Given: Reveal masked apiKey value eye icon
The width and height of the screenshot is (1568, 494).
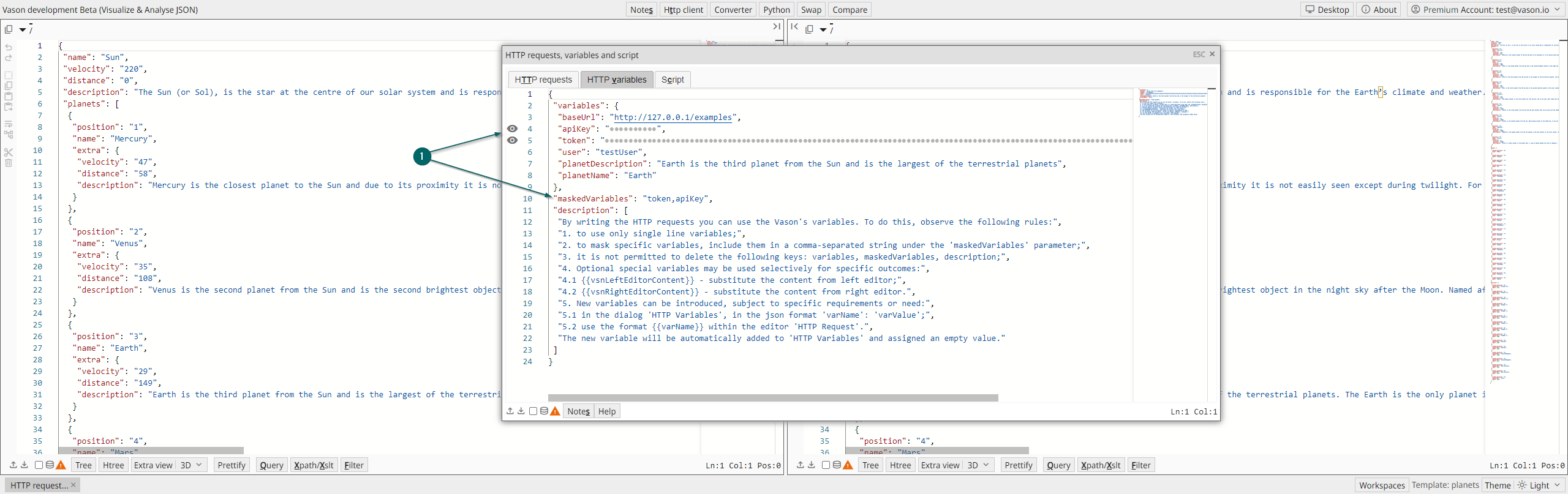Looking at the screenshot, I should (513, 129).
